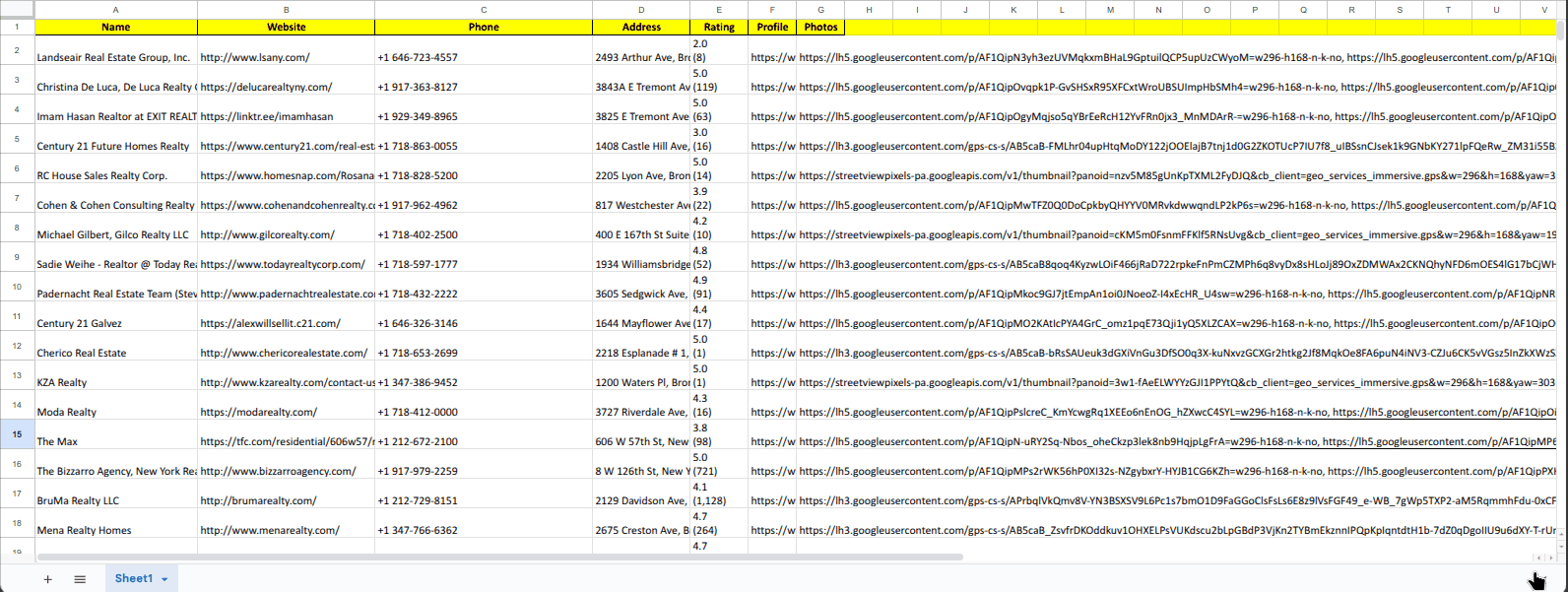Select phone cell +1 718-597-1777
Screen dimensions: 1568x592
tap(484, 257)
